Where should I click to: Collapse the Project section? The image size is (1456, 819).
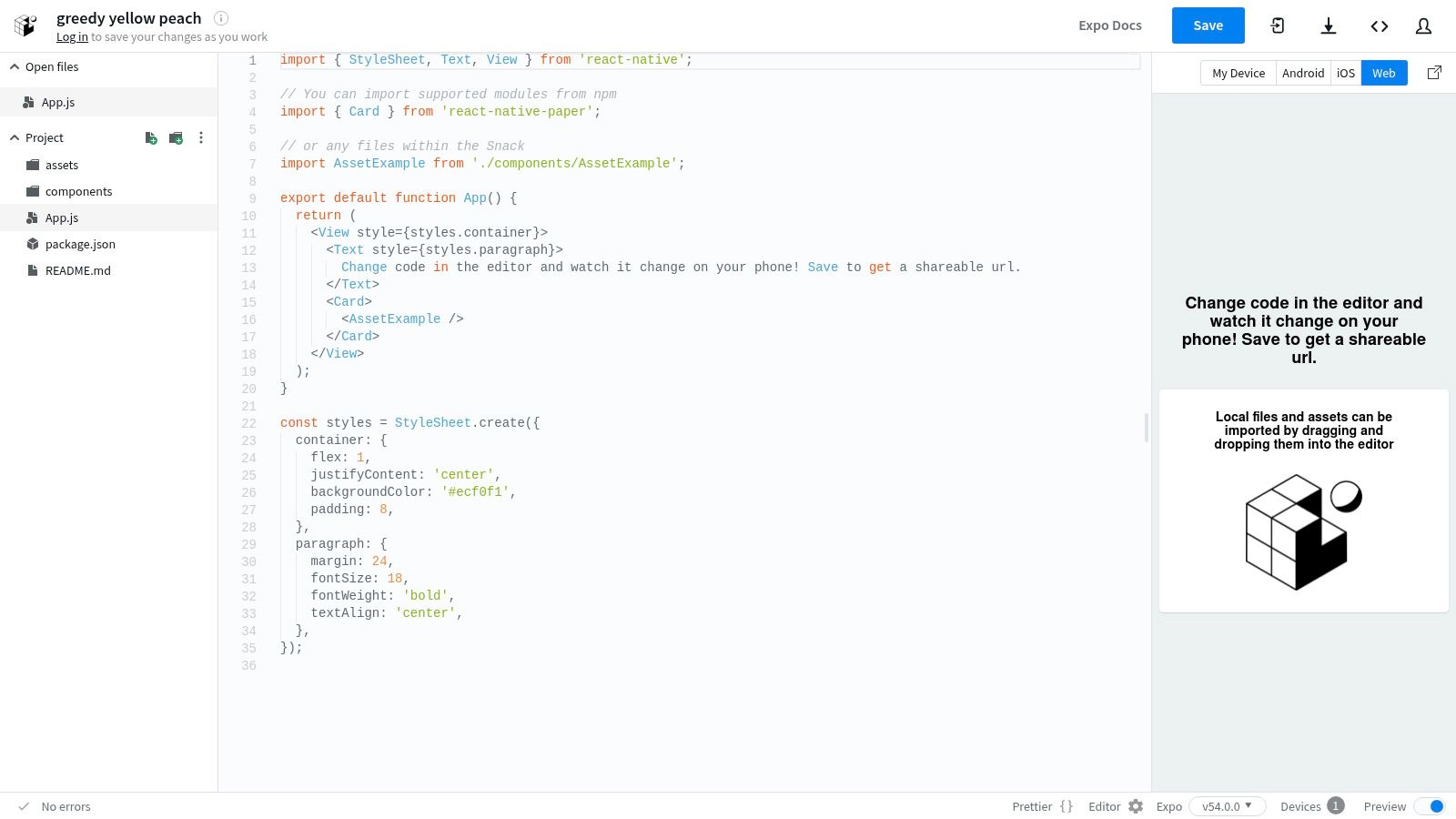[15, 137]
